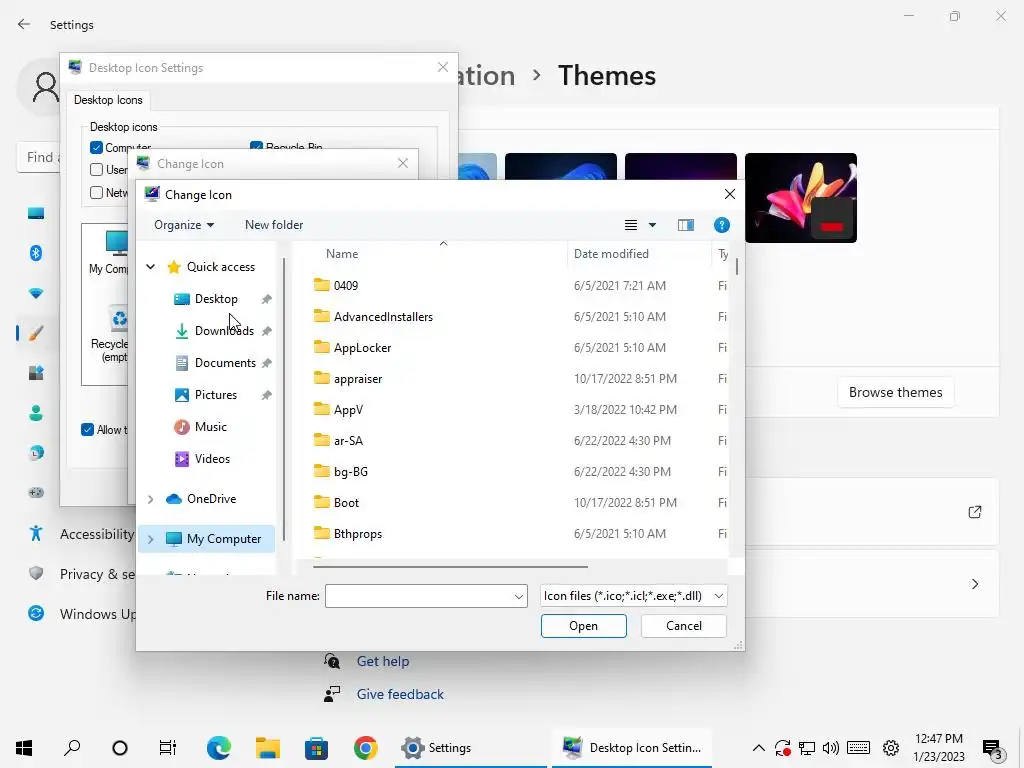This screenshot has height=768, width=1024.
Task: Launch Google Chrome from the taskbar
Action: [x=366, y=748]
